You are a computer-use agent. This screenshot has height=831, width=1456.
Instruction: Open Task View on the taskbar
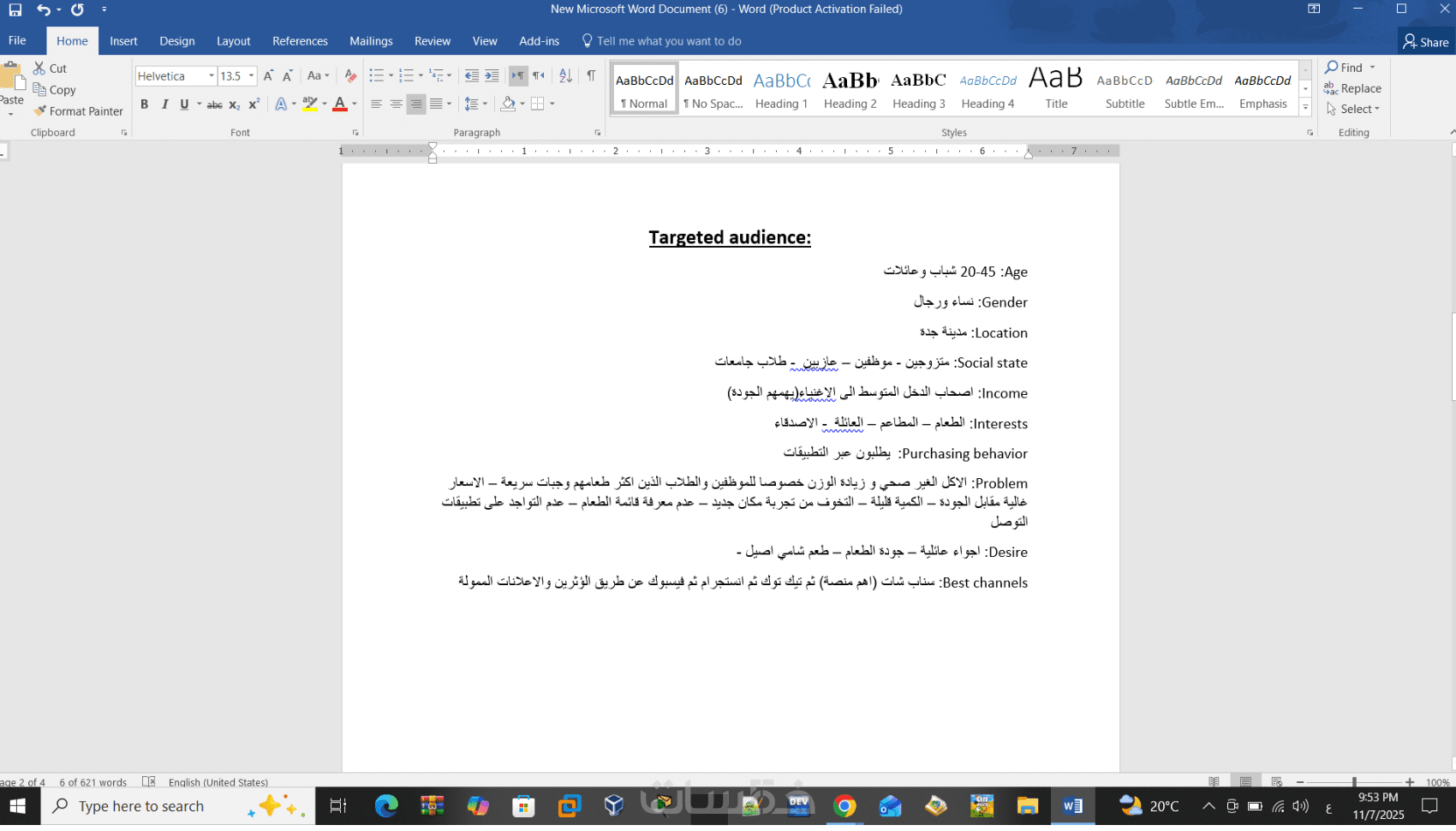tap(337, 806)
